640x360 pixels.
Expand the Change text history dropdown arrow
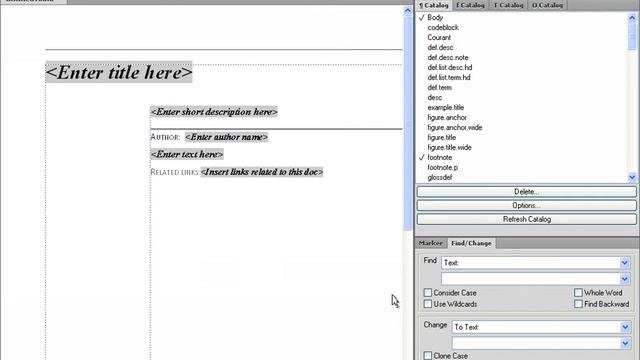coord(625,343)
